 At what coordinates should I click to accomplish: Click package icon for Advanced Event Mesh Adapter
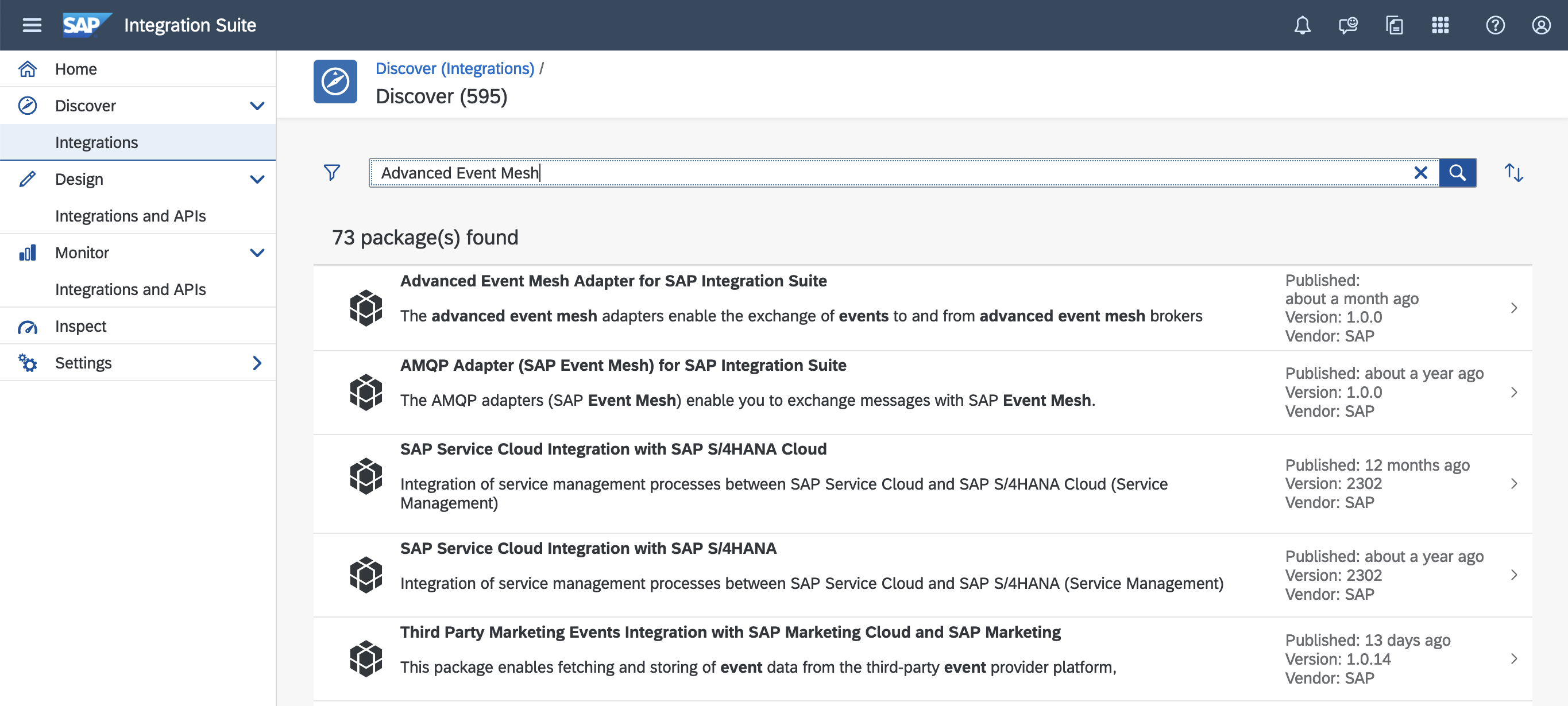[366, 308]
